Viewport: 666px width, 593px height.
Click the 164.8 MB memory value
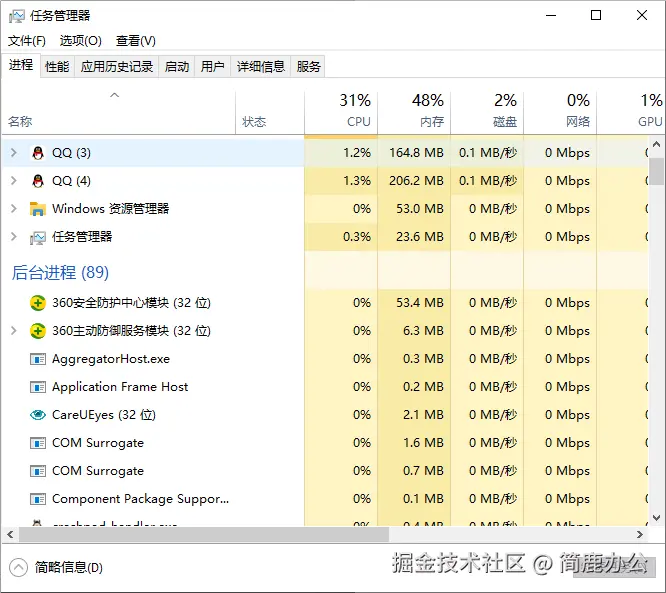pyautogui.click(x=416, y=153)
